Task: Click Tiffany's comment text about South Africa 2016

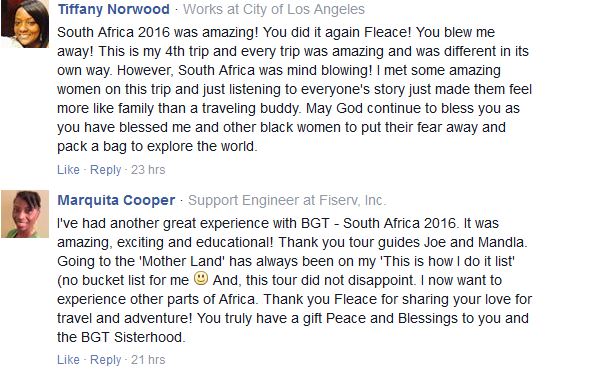Action: pos(294,89)
